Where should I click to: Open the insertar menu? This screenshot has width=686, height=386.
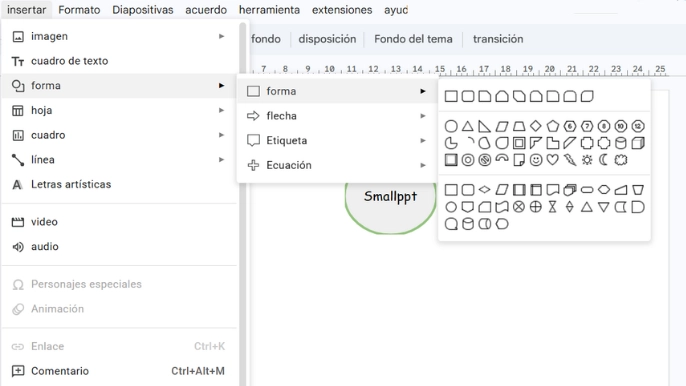(x=26, y=10)
